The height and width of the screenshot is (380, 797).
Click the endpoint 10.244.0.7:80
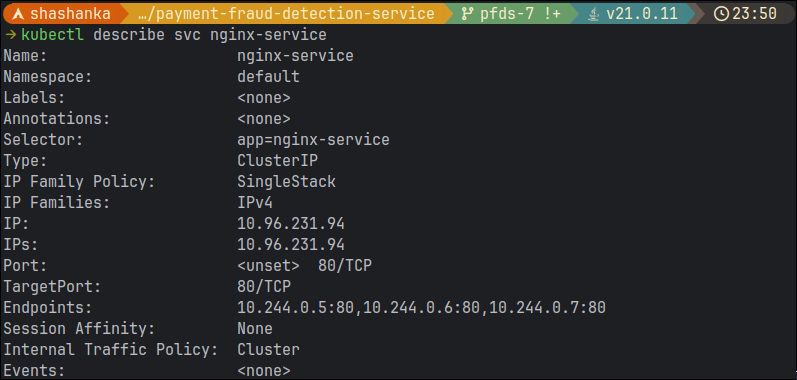547,307
